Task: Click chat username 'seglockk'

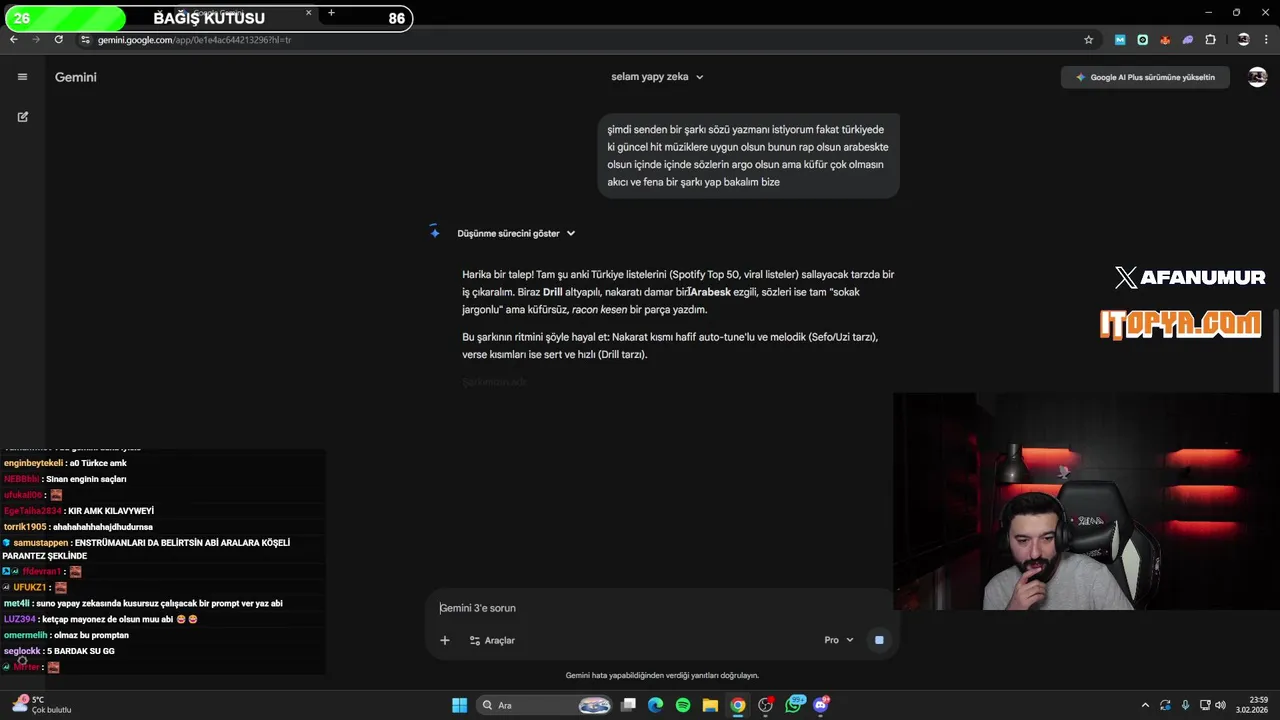Action: point(22,651)
